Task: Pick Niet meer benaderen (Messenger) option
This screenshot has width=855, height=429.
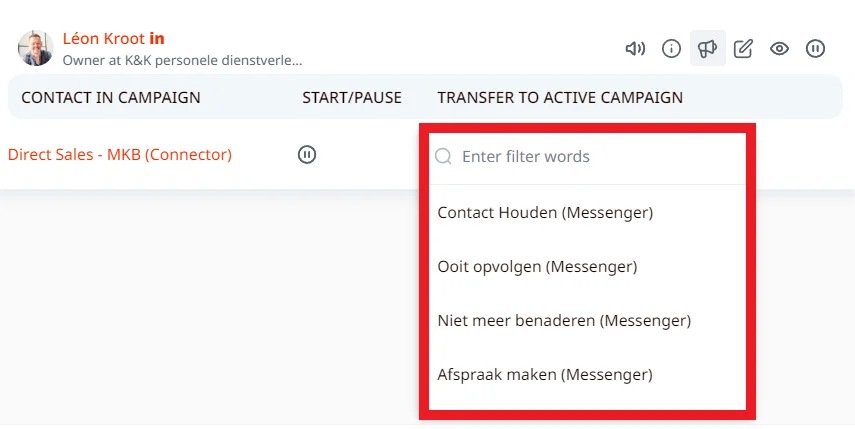Action: pos(564,320)
